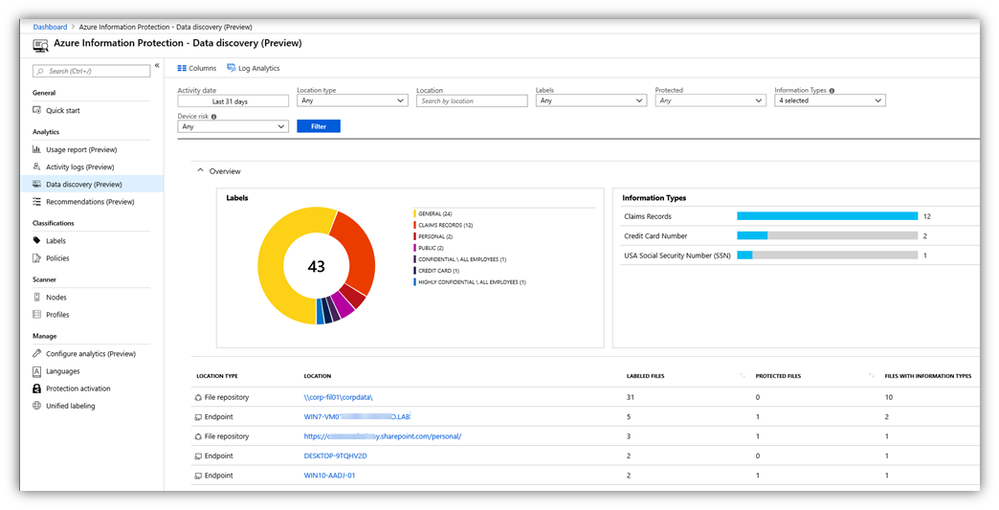Open \\corp-fil01\corpdata\ location link
Screen dimensions: 999x510
tap(338, 397)
